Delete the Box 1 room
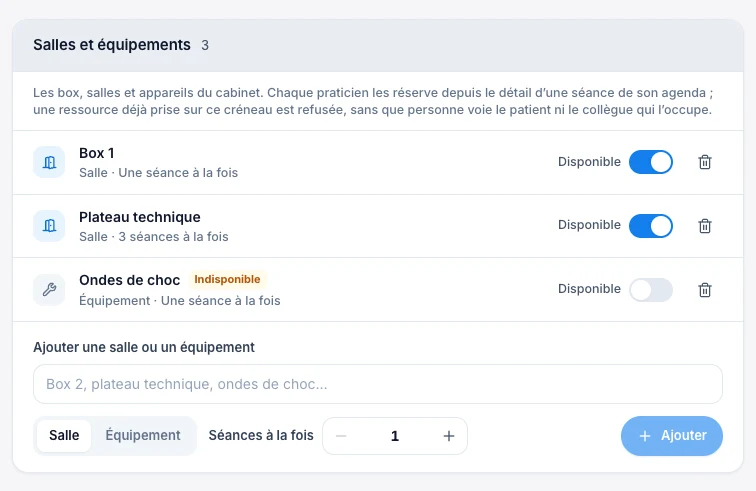 [x=705, y=162]
